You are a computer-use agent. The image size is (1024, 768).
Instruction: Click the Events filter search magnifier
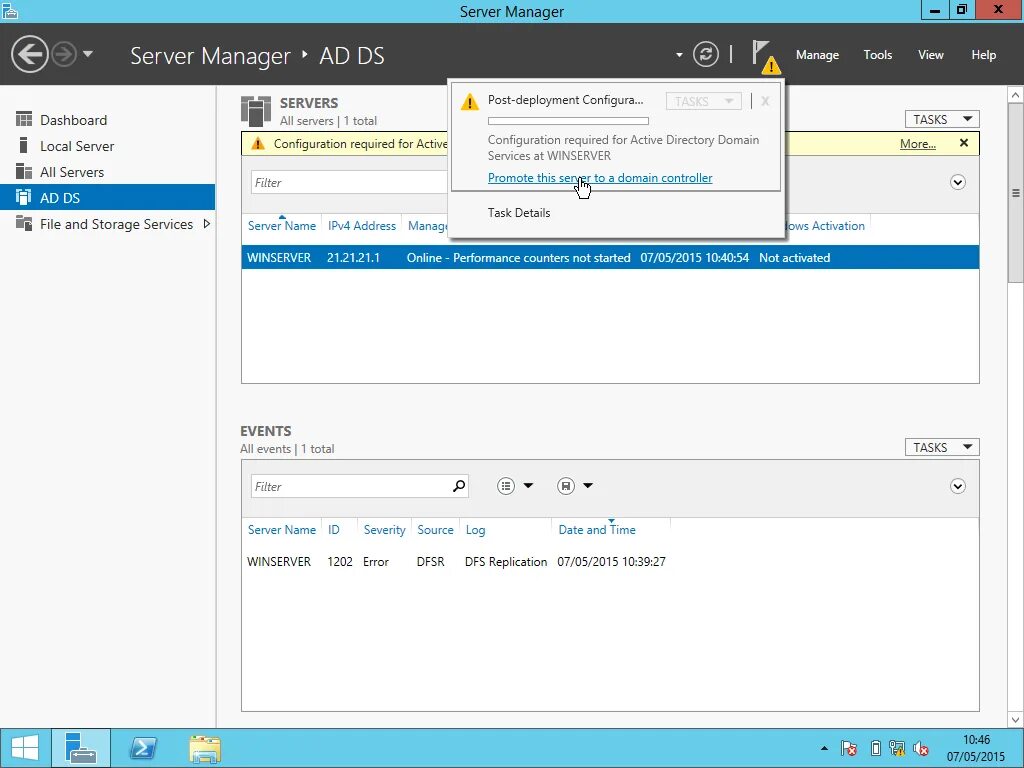tap(458, 486)
